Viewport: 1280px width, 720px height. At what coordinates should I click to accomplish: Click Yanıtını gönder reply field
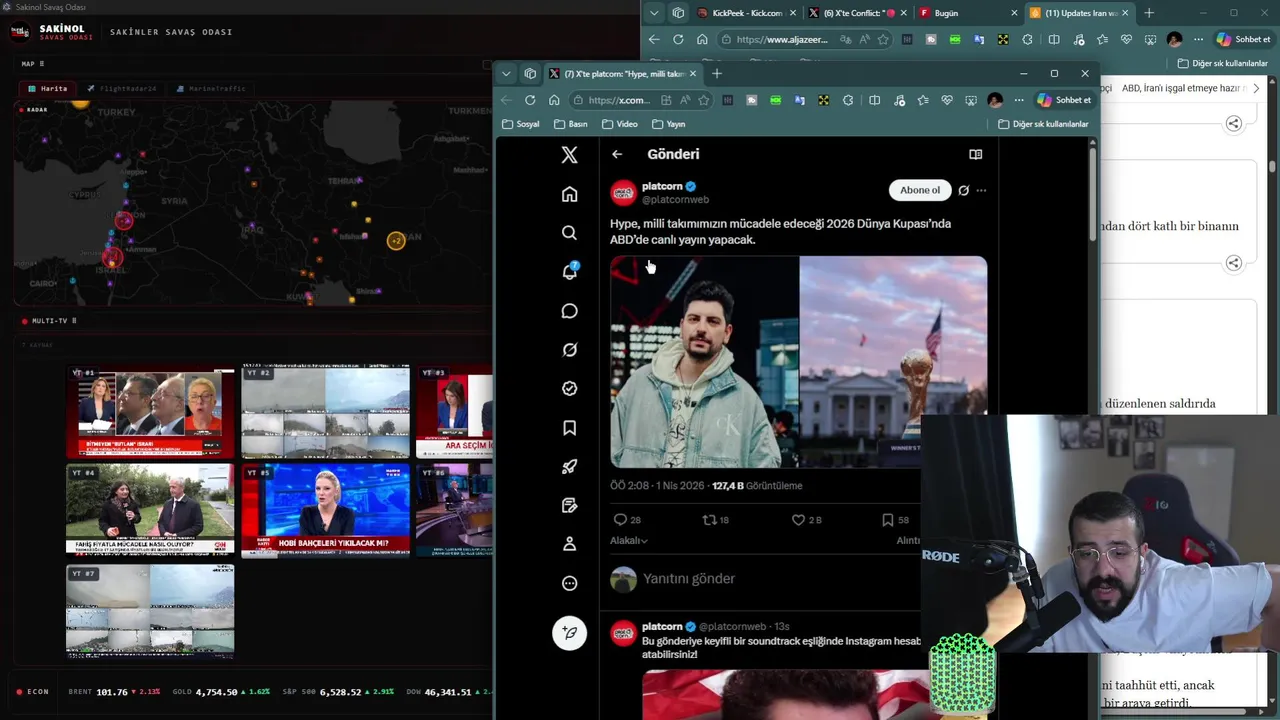pyautogui.click(x=689, y=579)
